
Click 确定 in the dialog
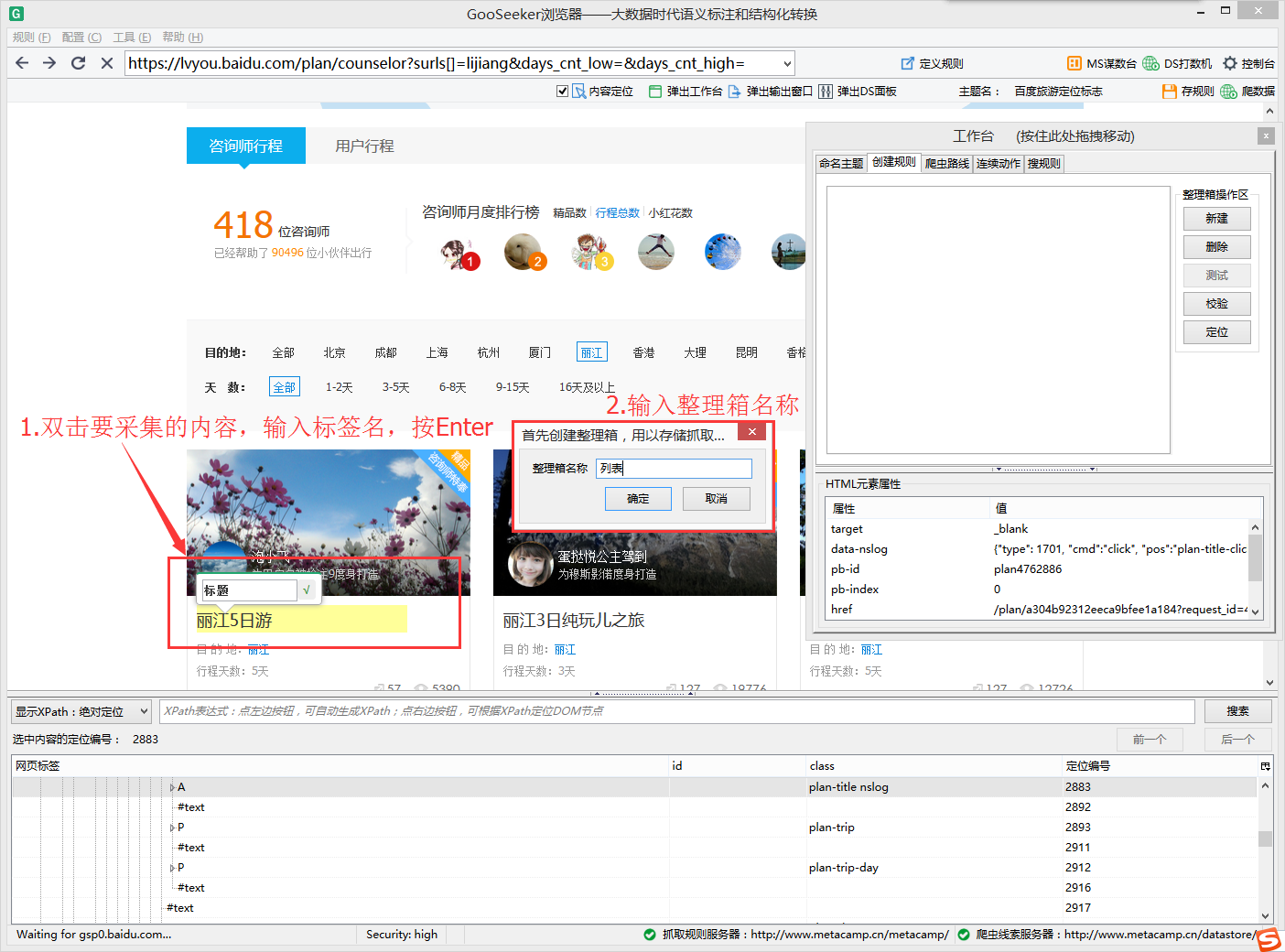click(638, 499)
